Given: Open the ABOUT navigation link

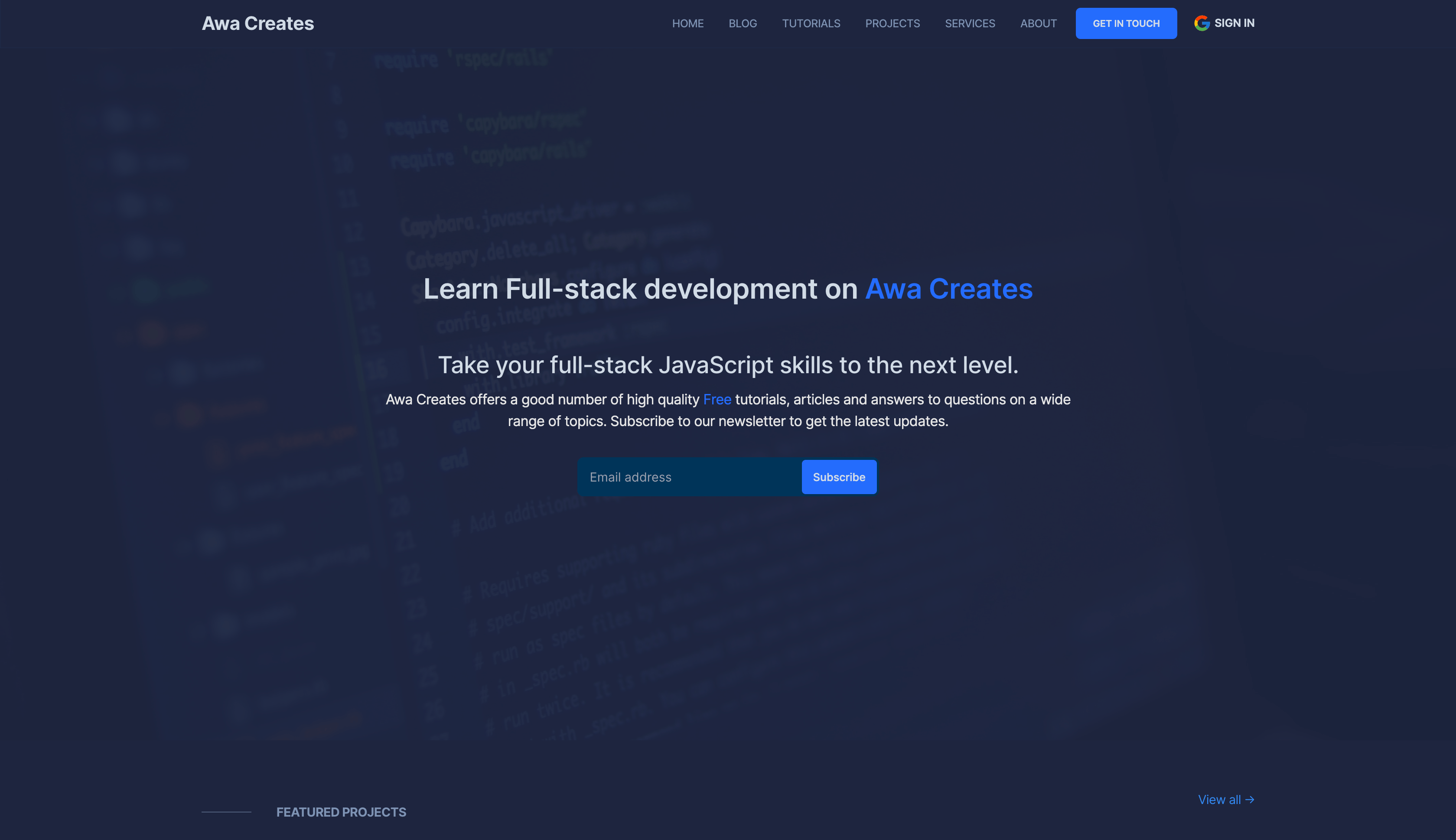Looking at the screenshot, I should point(1038,23).
